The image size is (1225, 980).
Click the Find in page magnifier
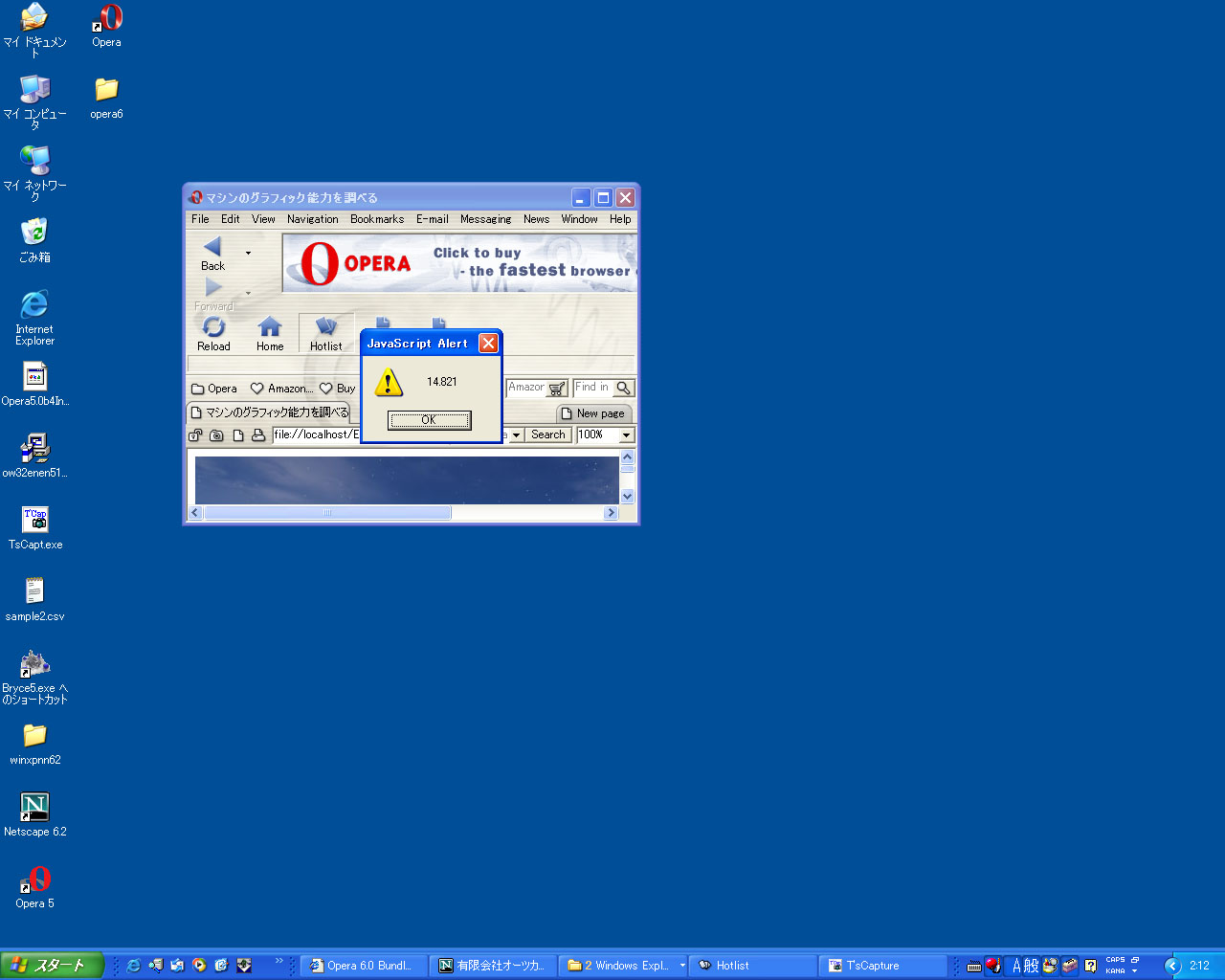click(x=623, y=388)
